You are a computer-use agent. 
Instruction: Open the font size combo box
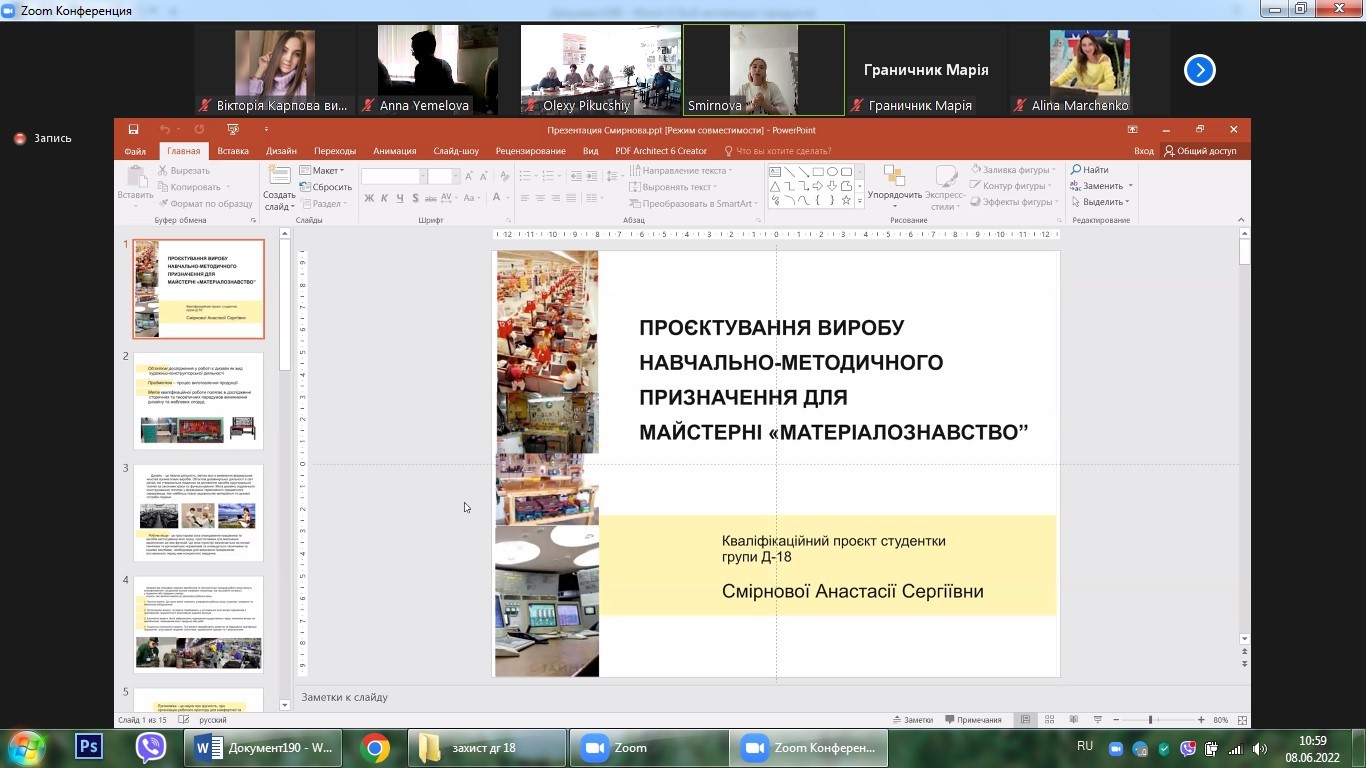(442, 176)
